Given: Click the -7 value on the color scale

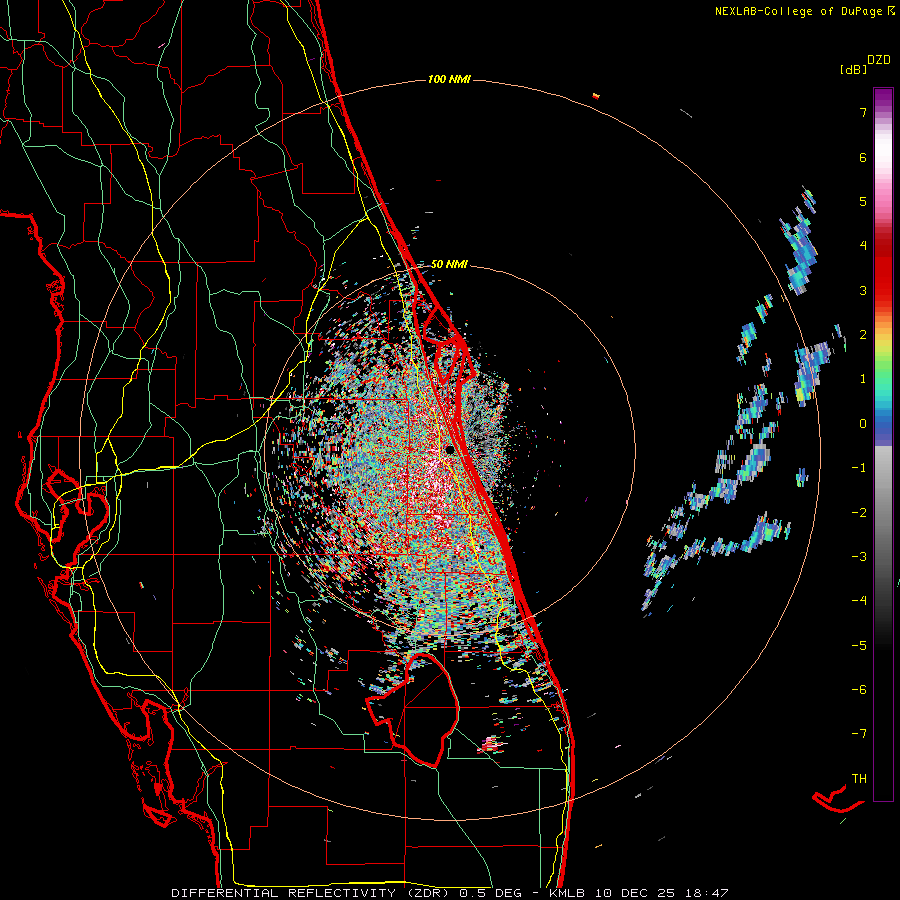Looking at the screenshot, I should (859, 734).
